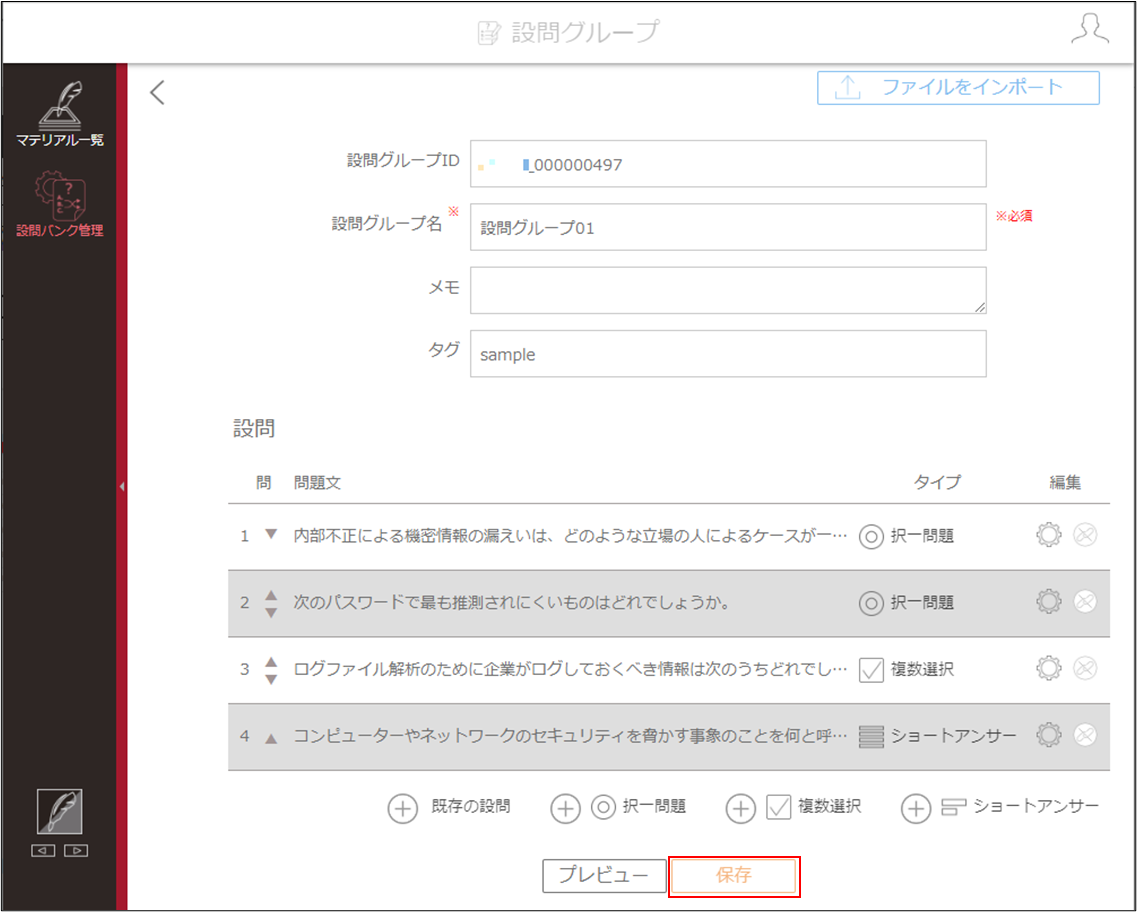Add a 択一問題 question with plus

565,808
